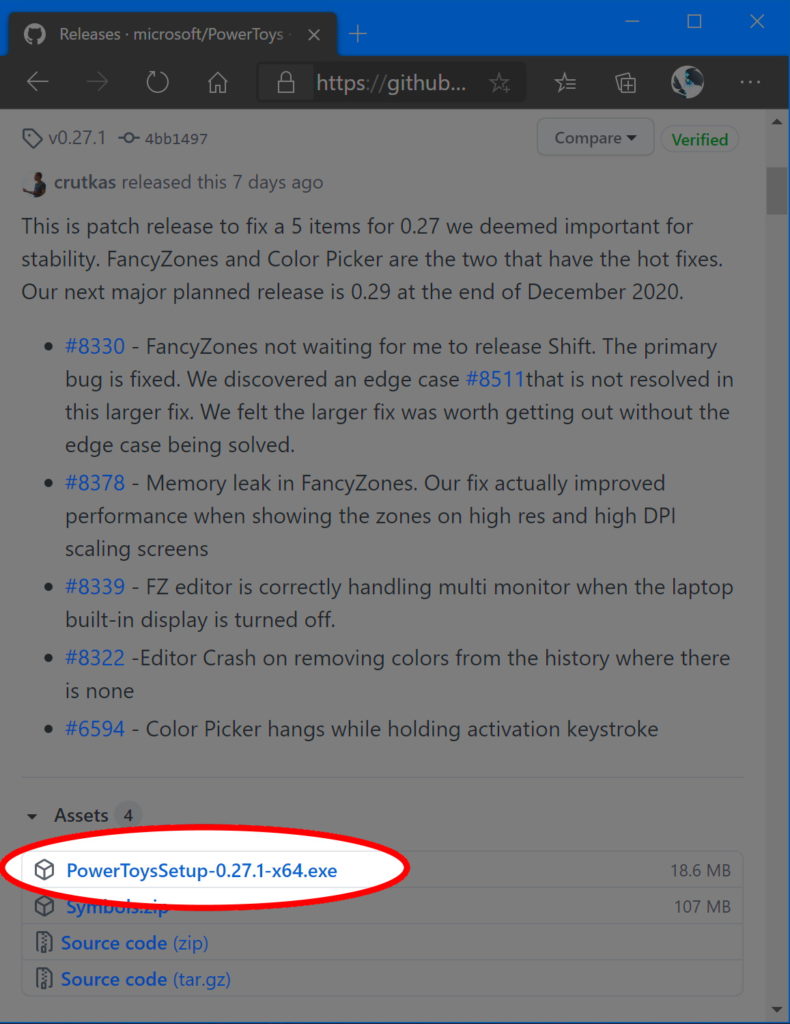
Task: Click the user profile avatar
Action: [687, 82]
